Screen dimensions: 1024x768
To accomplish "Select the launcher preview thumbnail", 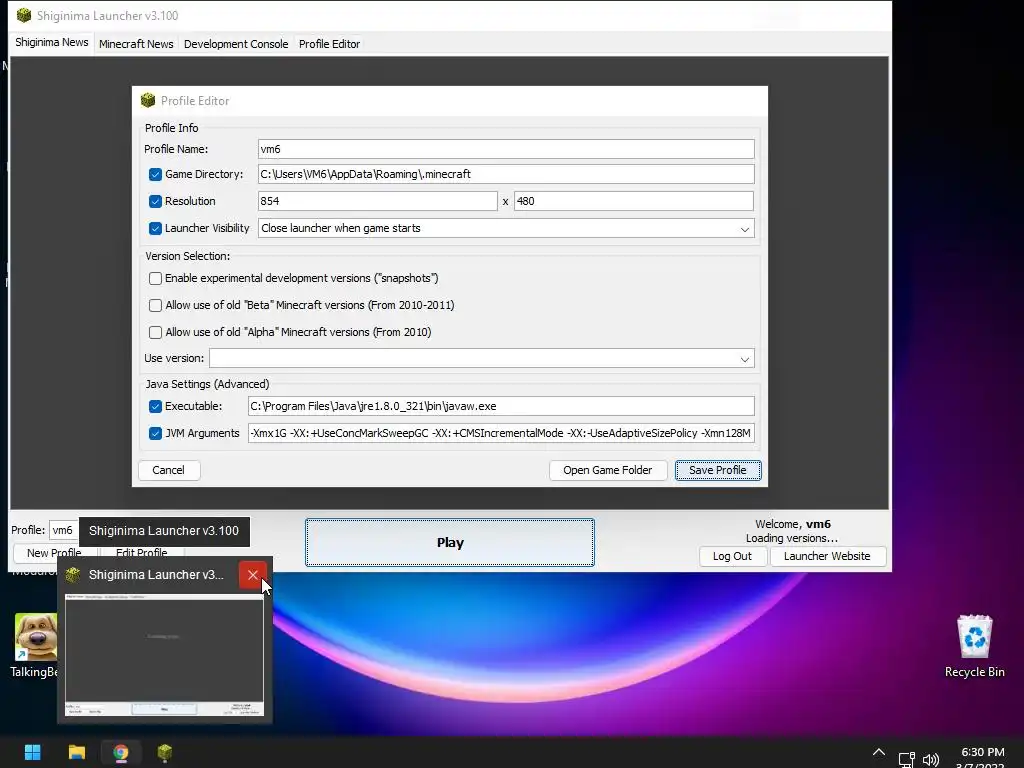I will point(165,655).
